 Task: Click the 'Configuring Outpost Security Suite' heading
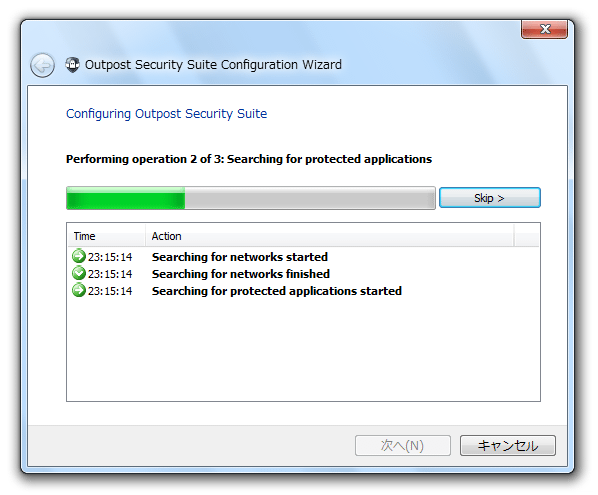point(167,114)
